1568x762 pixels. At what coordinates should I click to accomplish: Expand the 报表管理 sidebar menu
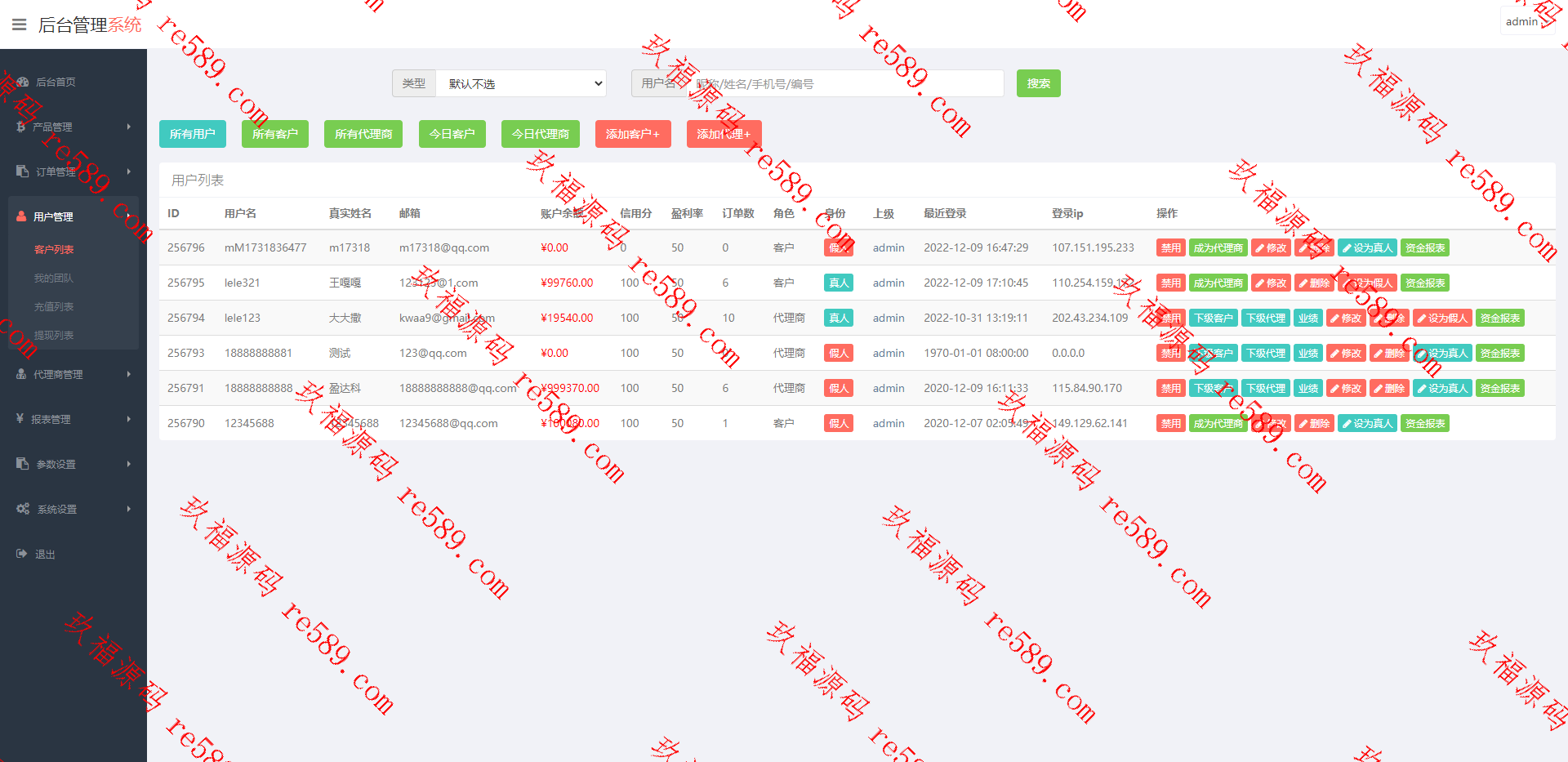[x=73, y=419]
